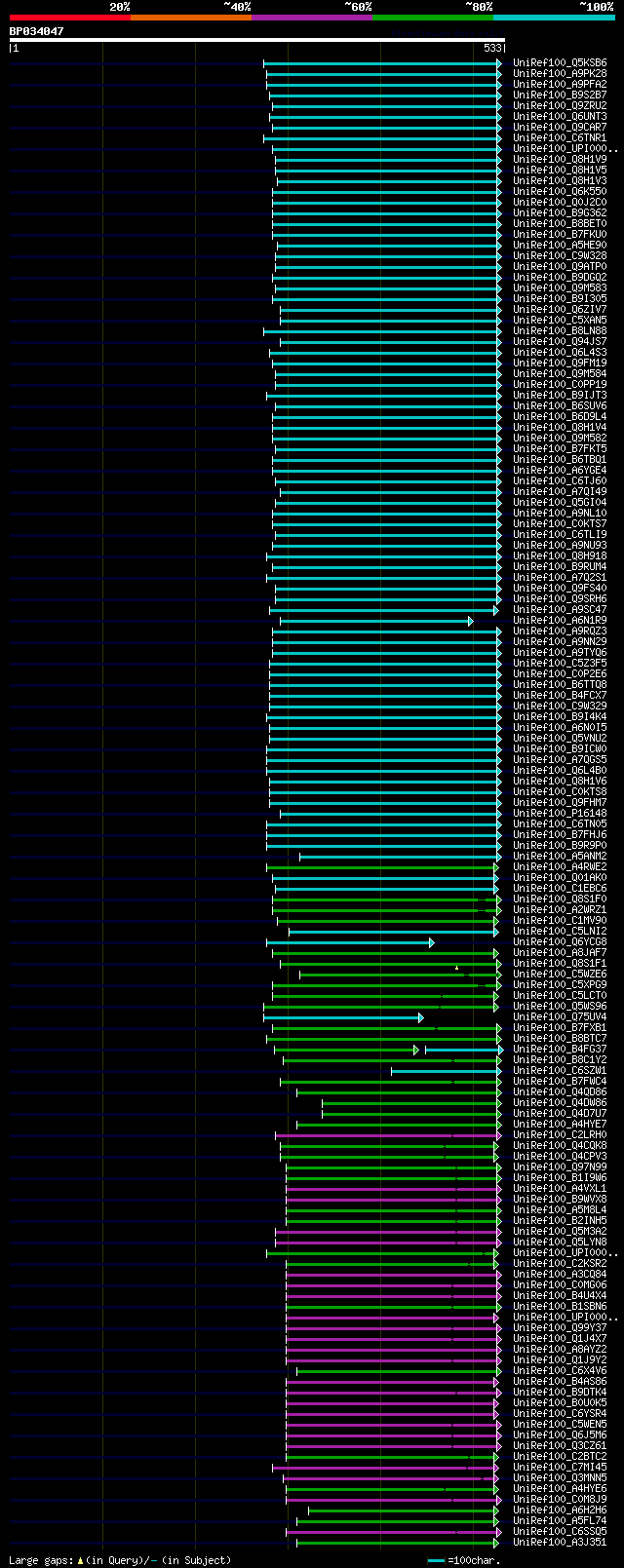The height and width of the screenshot is (1568, 624).
Task: Open hit UniRef100_B6SUV6
Action: pyautogui.click(x=560, y=406)
